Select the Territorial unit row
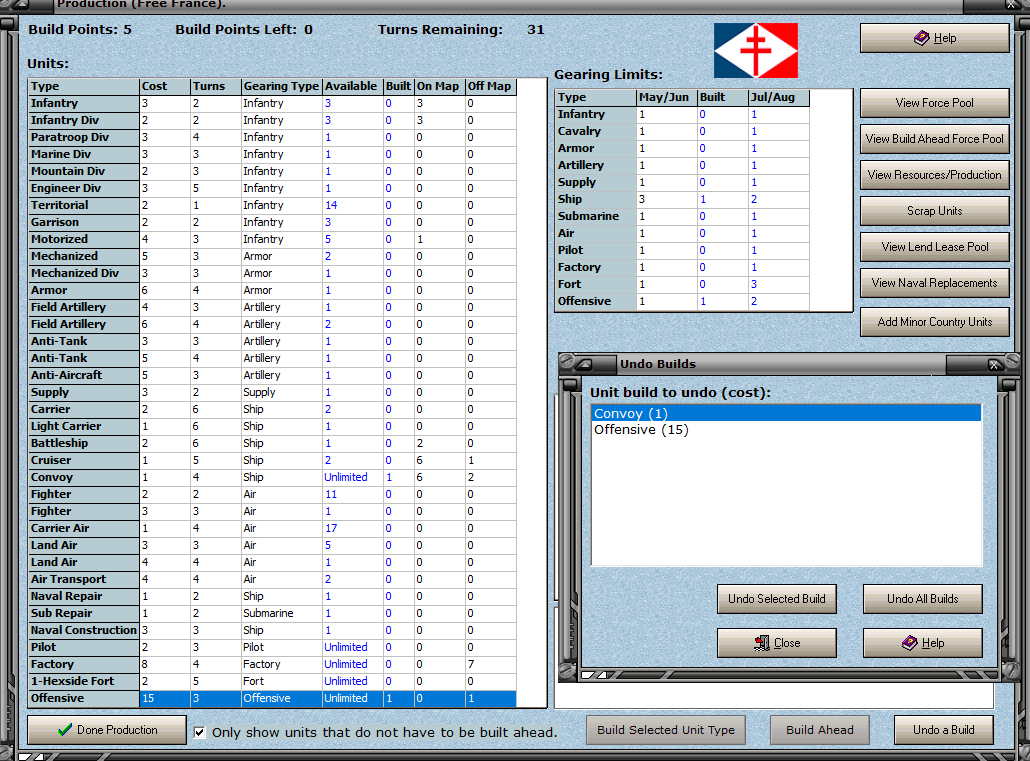The width and height of the screenshot is (1030, 761). (x=273, y=206)
